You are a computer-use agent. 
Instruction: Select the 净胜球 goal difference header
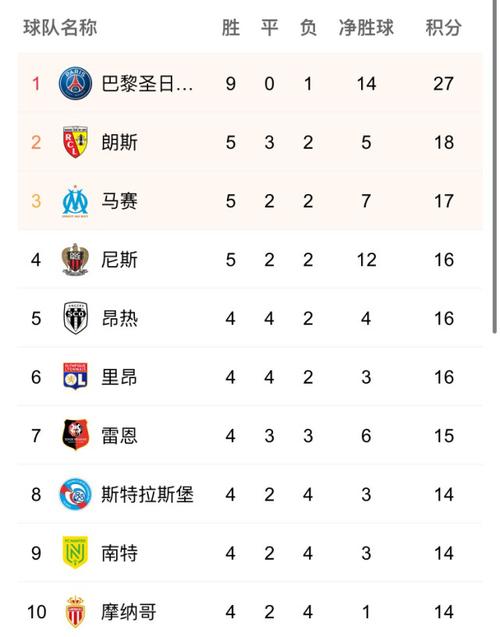[366, 28]
